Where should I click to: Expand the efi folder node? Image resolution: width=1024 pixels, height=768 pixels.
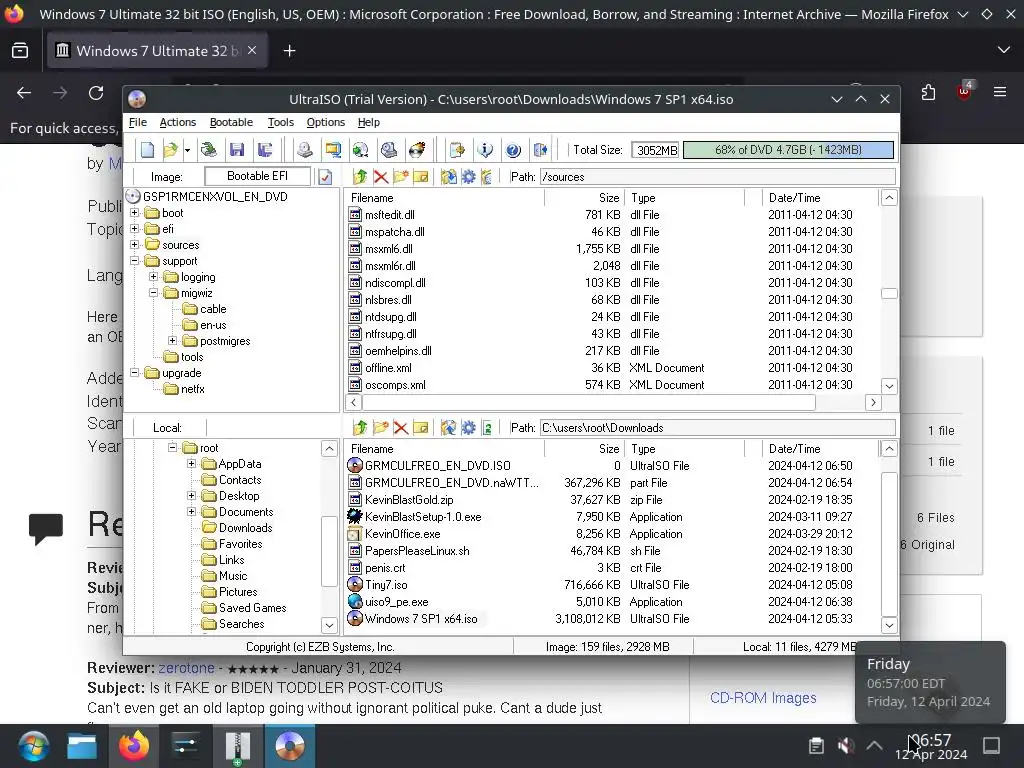coord(135,229)
